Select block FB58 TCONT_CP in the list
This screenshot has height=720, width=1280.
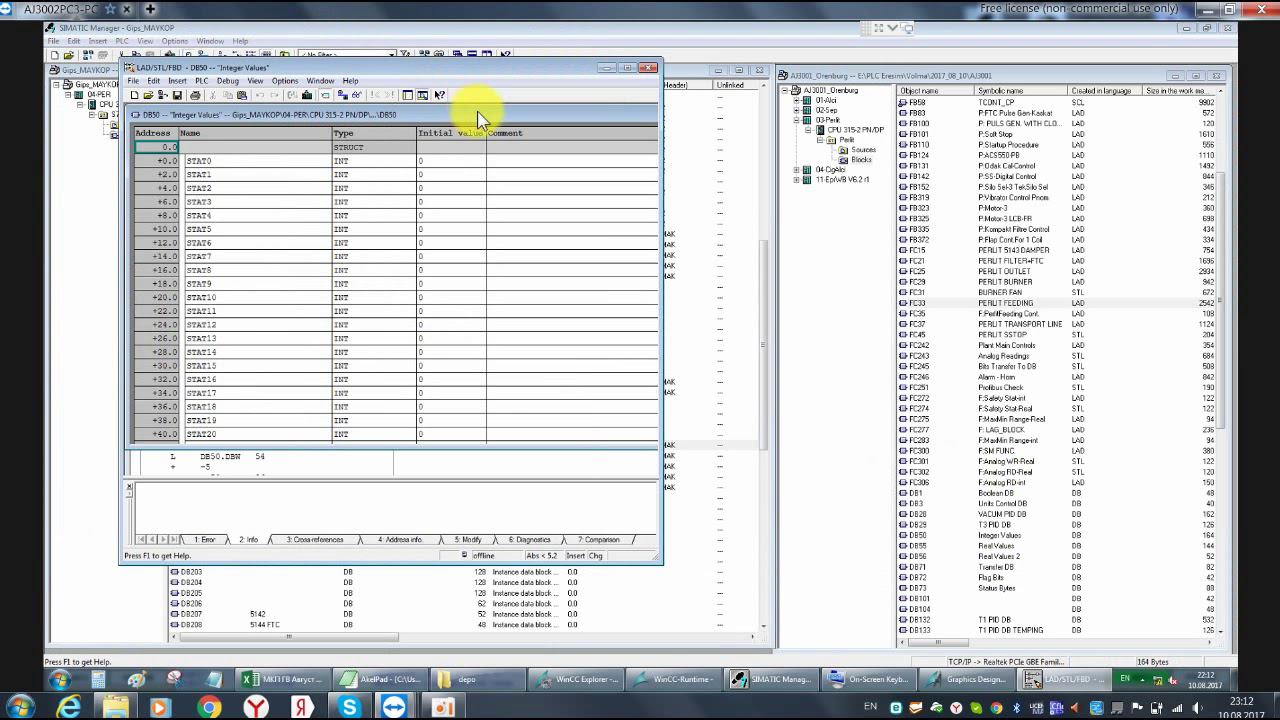pos(1057,103)
